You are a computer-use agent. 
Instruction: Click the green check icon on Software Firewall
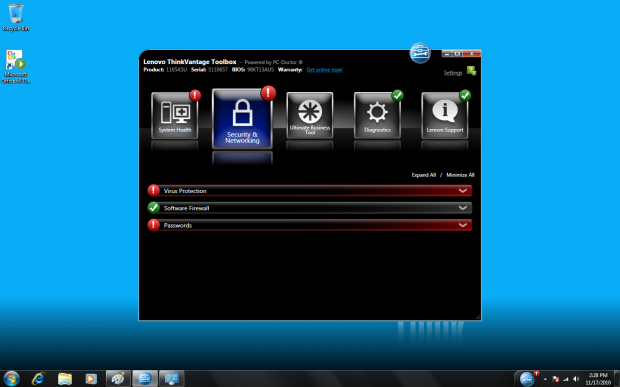tap(153, 208)
